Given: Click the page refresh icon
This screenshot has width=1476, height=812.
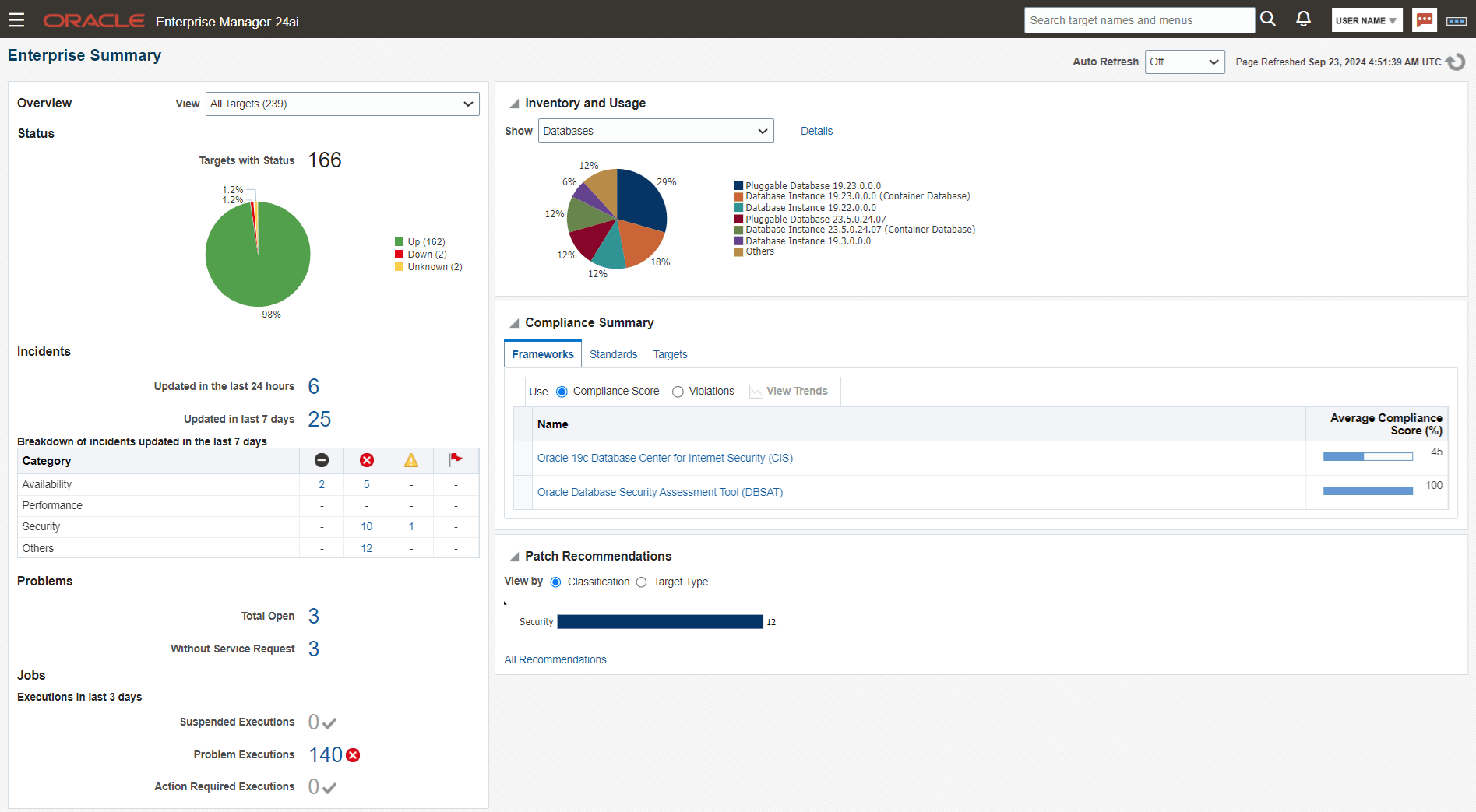Looking at the screenshot, I should [x=1455, y=62].
